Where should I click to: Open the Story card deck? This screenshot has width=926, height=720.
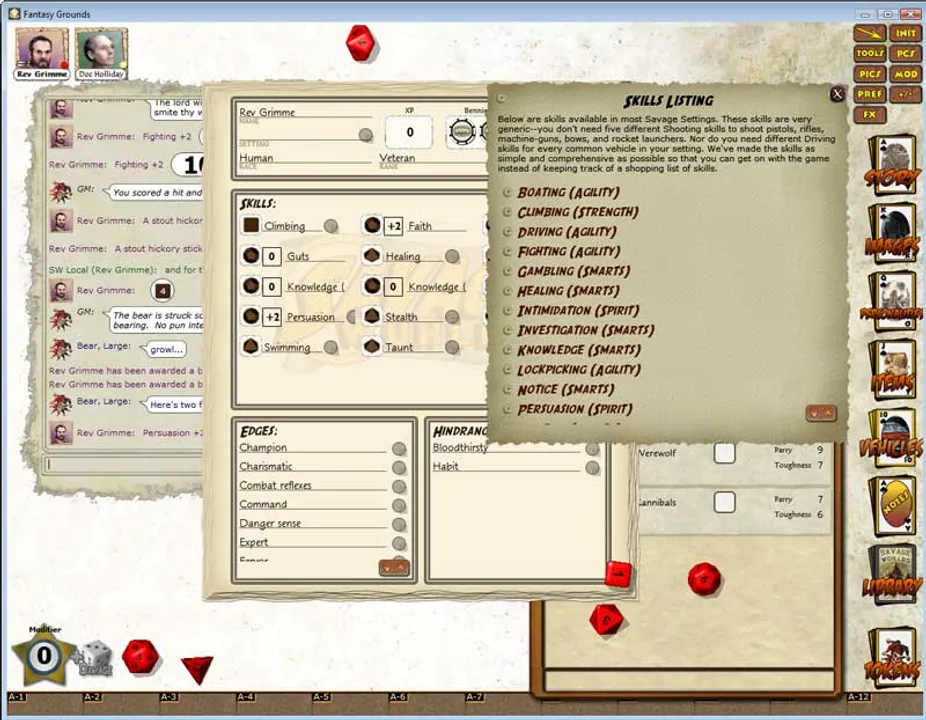894,165
